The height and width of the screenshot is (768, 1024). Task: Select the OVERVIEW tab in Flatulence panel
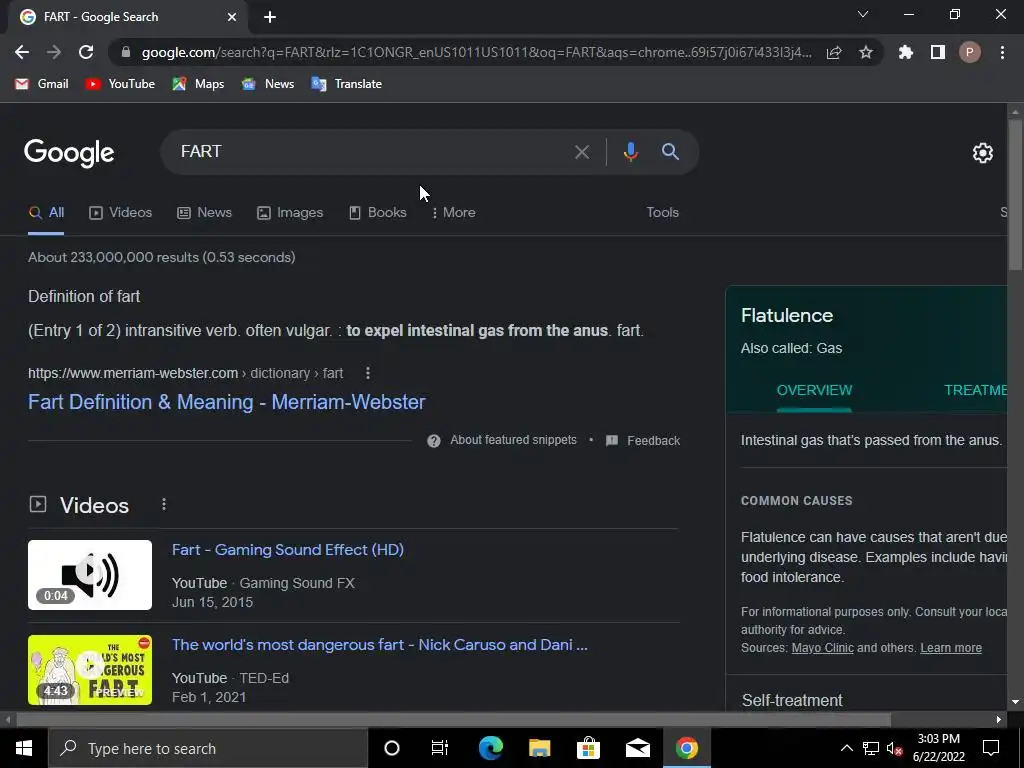[814, 391]
